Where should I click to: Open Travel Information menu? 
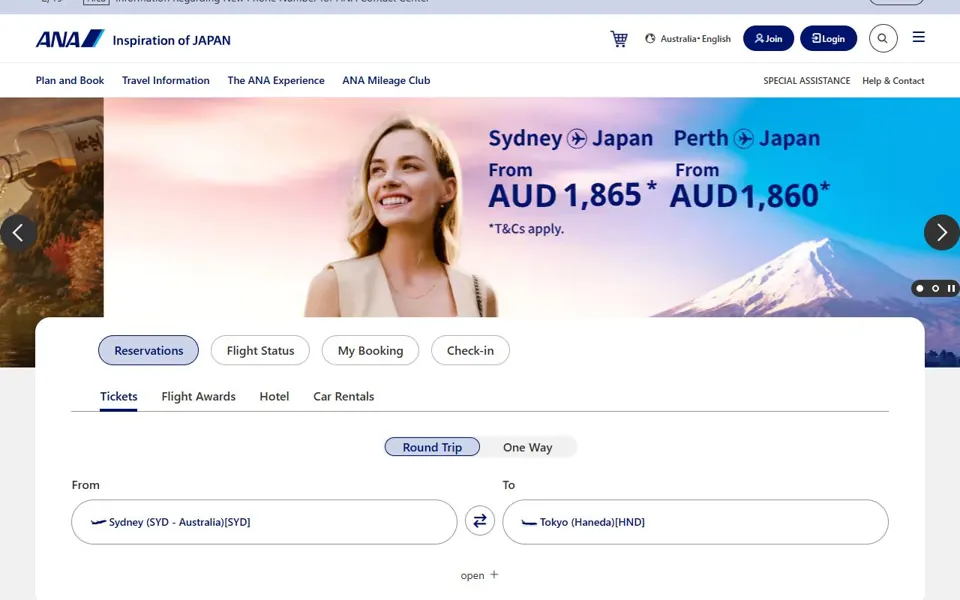[x=165, y=80]
